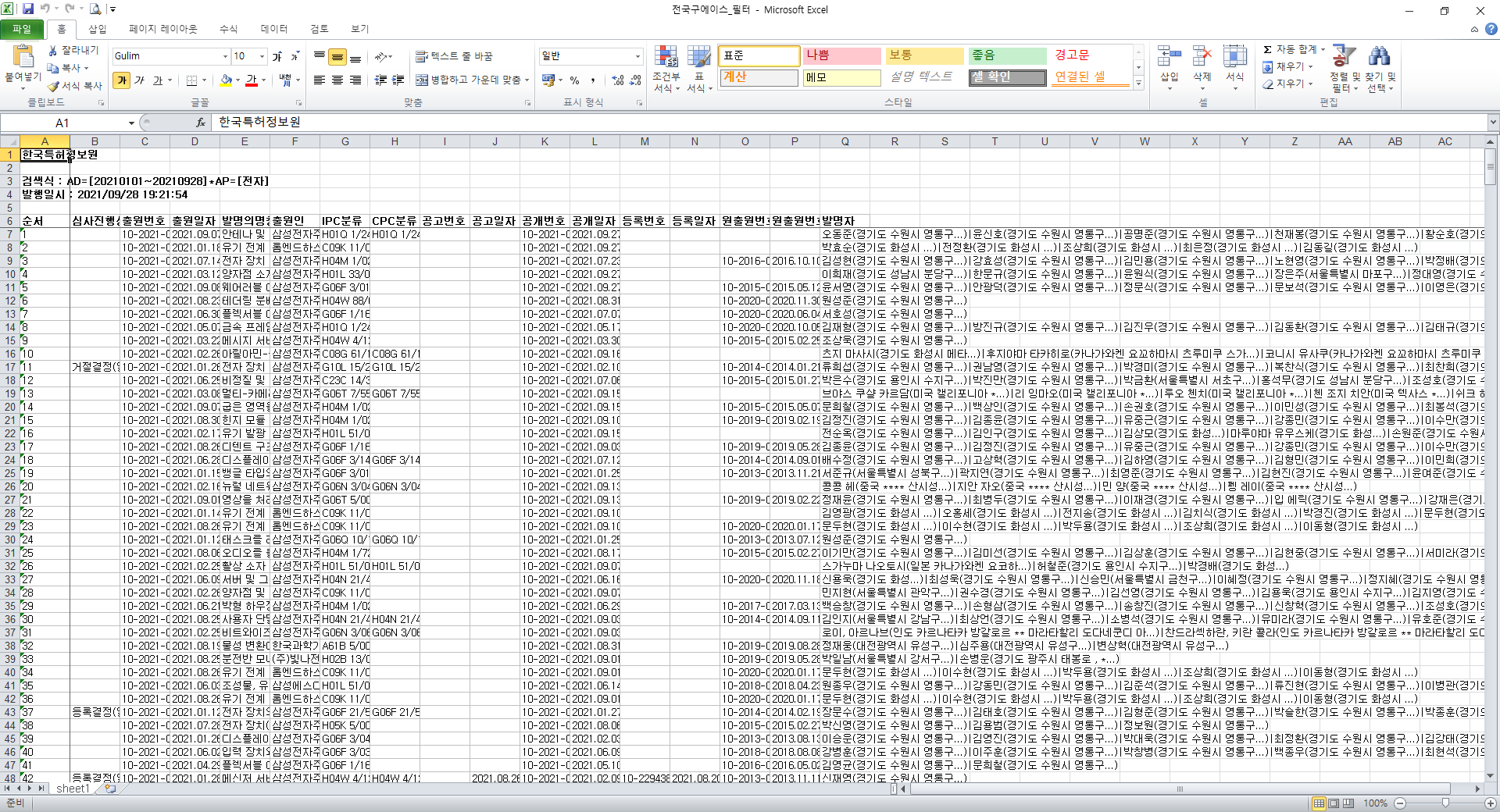Open the Name Box dropdown
The width and height of the screenshot is (1500, 812).
pos(131,123)
